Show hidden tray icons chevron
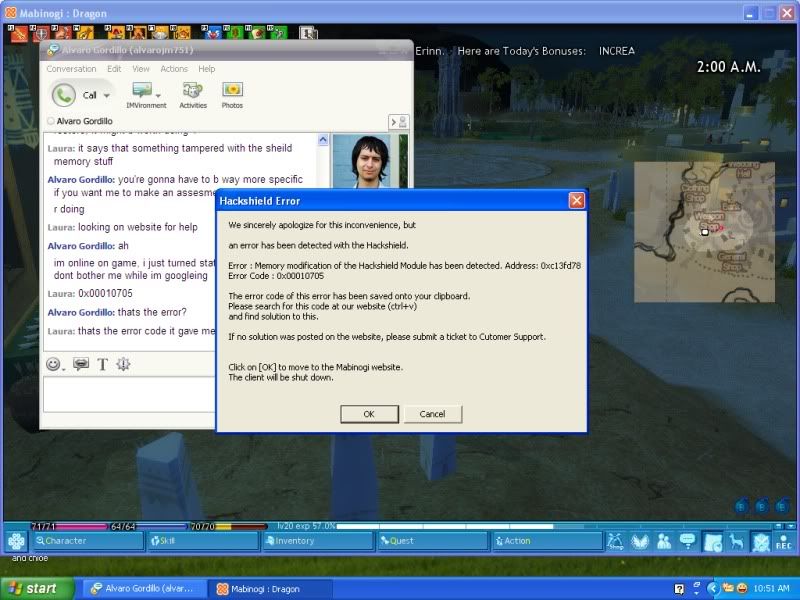The image size is (800, 600). [x=713, y=588]
